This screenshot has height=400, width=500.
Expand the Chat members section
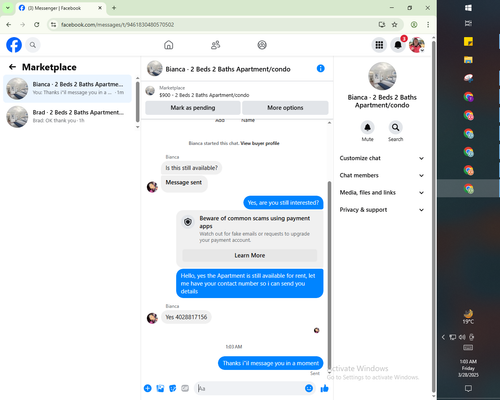coord(382,175)
